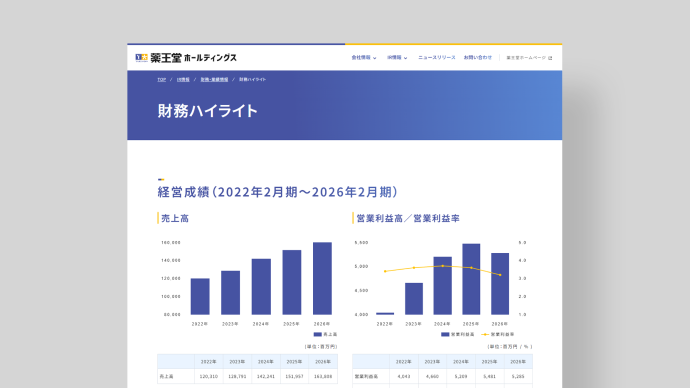
Task: Click the 120,310 cell in 売上高 table
Action: click(x=209, y=377)
